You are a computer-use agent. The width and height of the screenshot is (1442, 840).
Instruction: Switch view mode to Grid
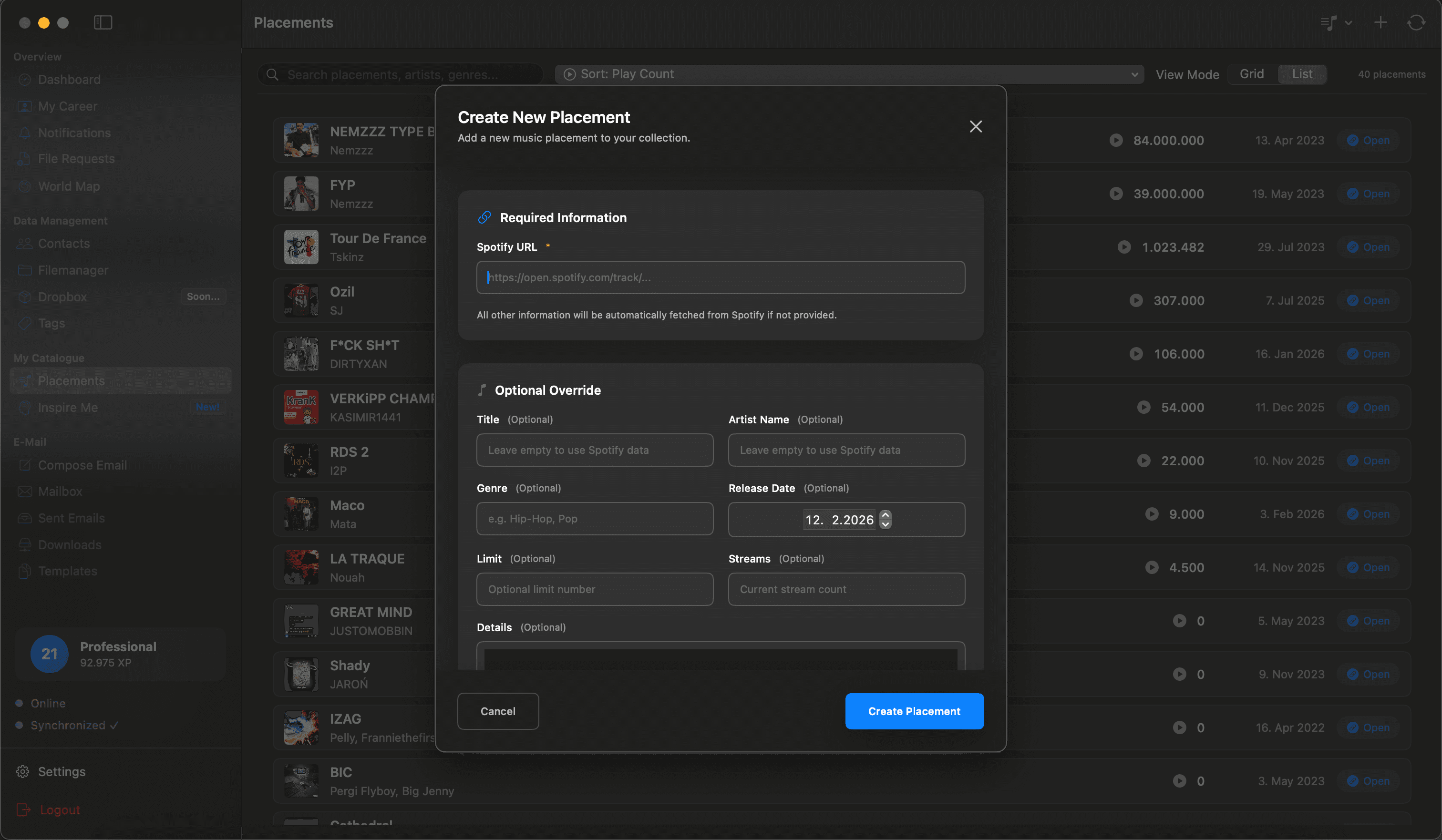coord(1252,73)
